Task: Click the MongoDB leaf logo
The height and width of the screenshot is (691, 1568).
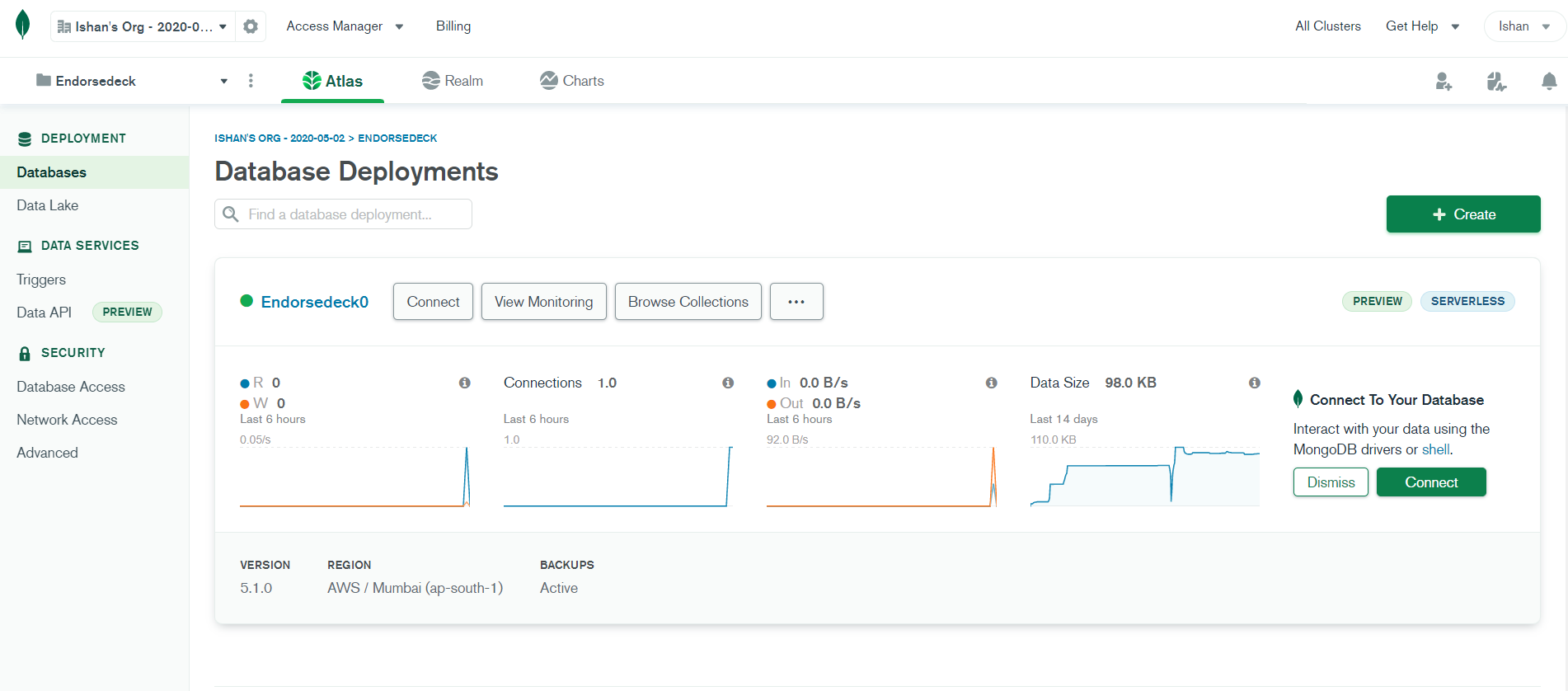Action: tap(23, 25)
